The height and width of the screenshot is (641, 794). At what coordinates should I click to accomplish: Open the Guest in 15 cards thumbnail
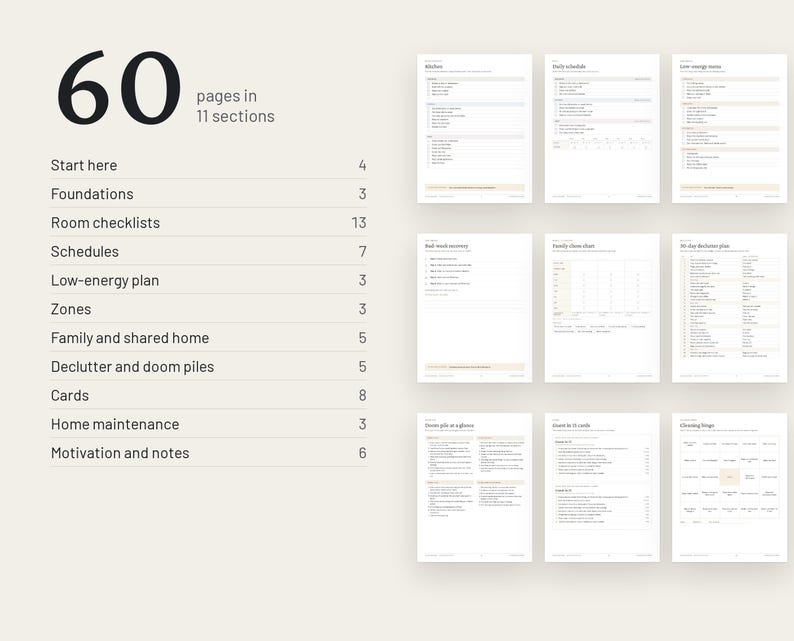[x=602, y=488]
